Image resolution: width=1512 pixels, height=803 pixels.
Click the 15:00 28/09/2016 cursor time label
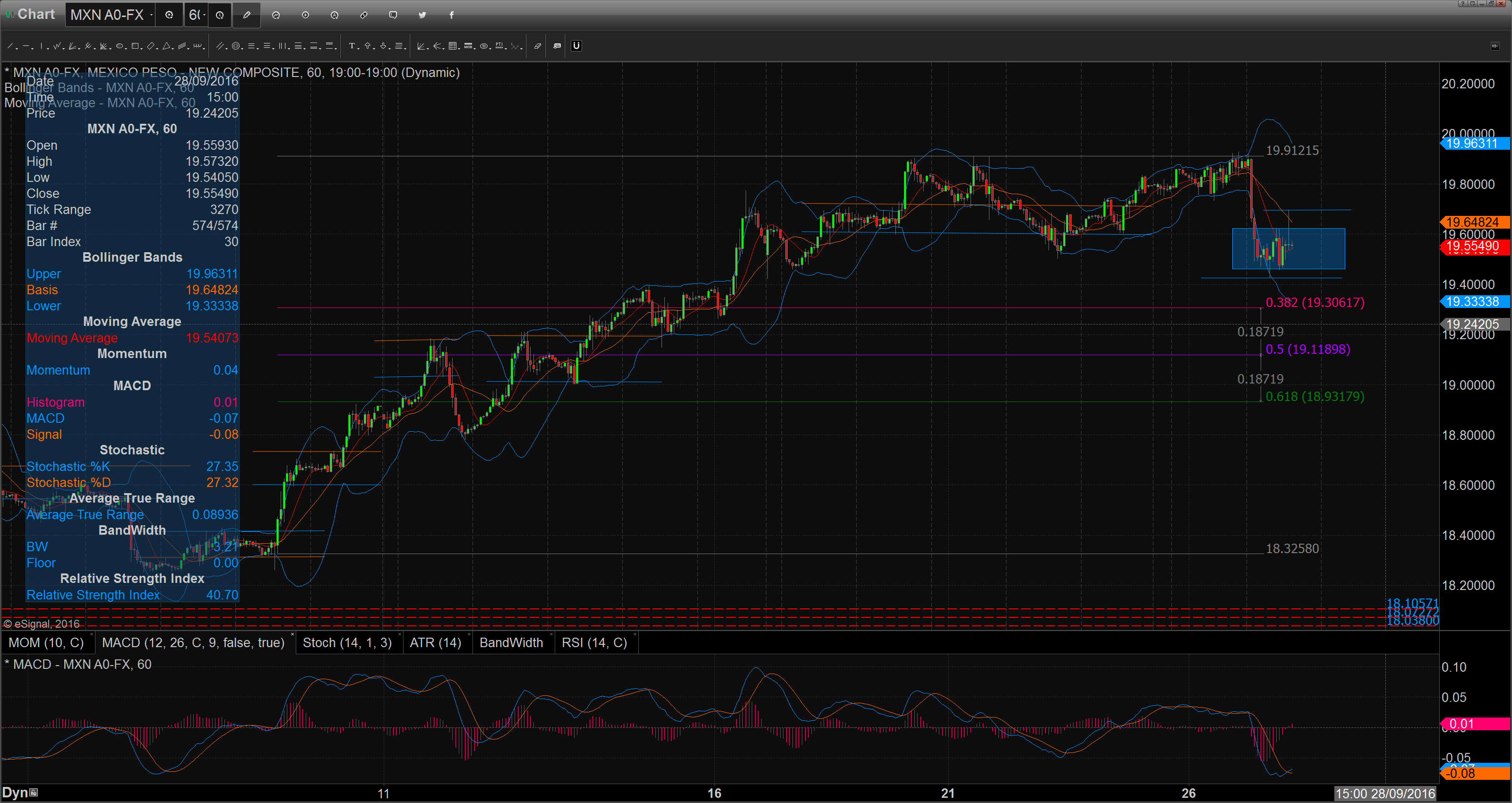(1384, 794)
